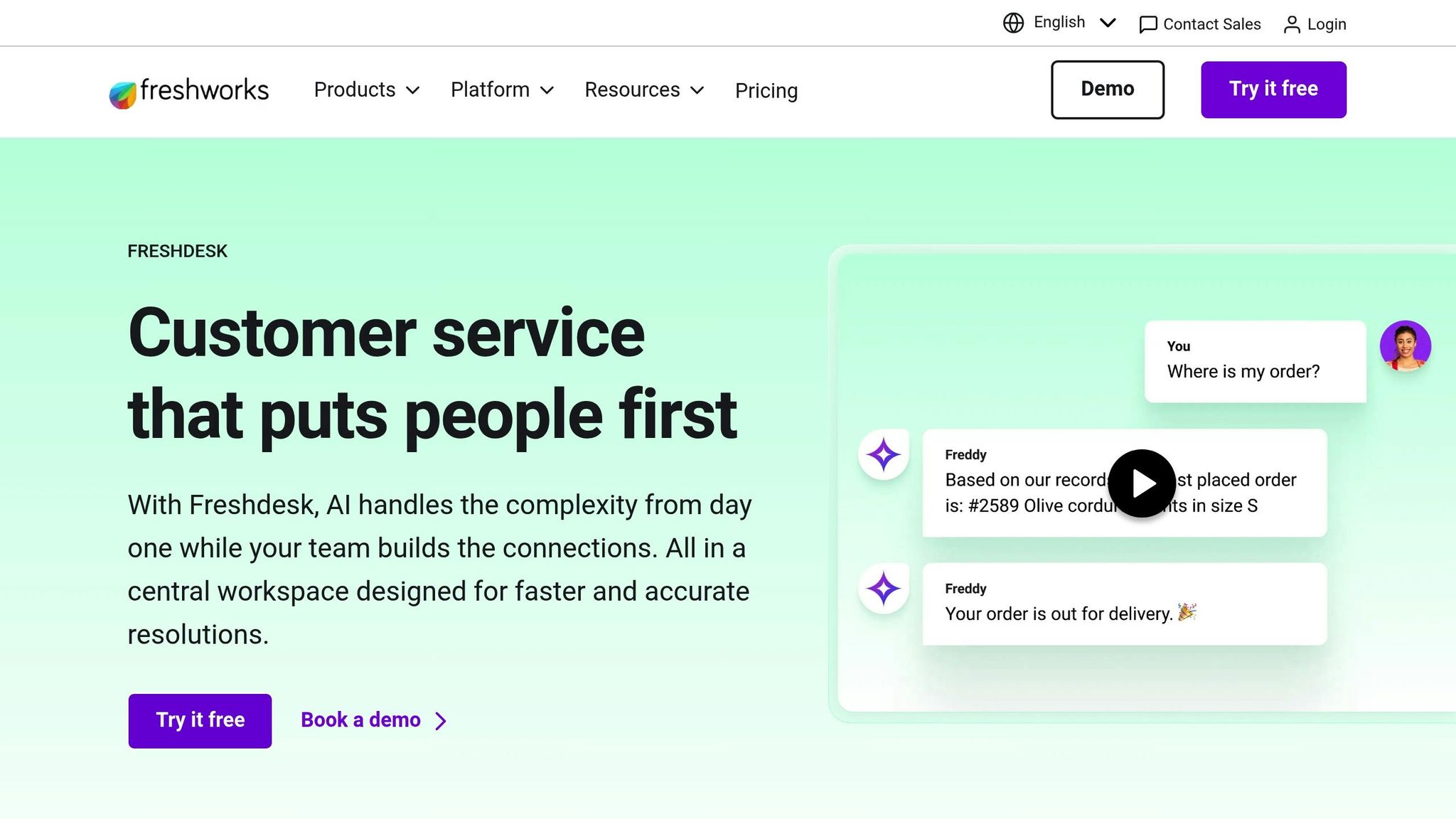Click the Demo button
This screenshot has height=819, width=1456.
click(x=1107, y=89)
